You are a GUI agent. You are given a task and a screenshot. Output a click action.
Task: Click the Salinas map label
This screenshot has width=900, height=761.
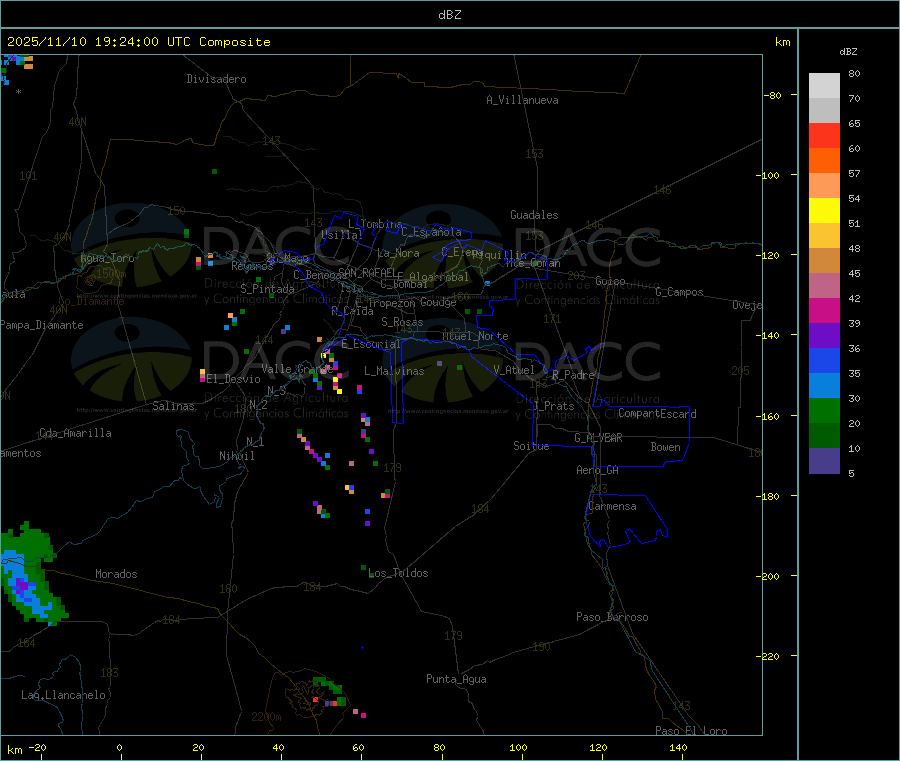(173, 406)
